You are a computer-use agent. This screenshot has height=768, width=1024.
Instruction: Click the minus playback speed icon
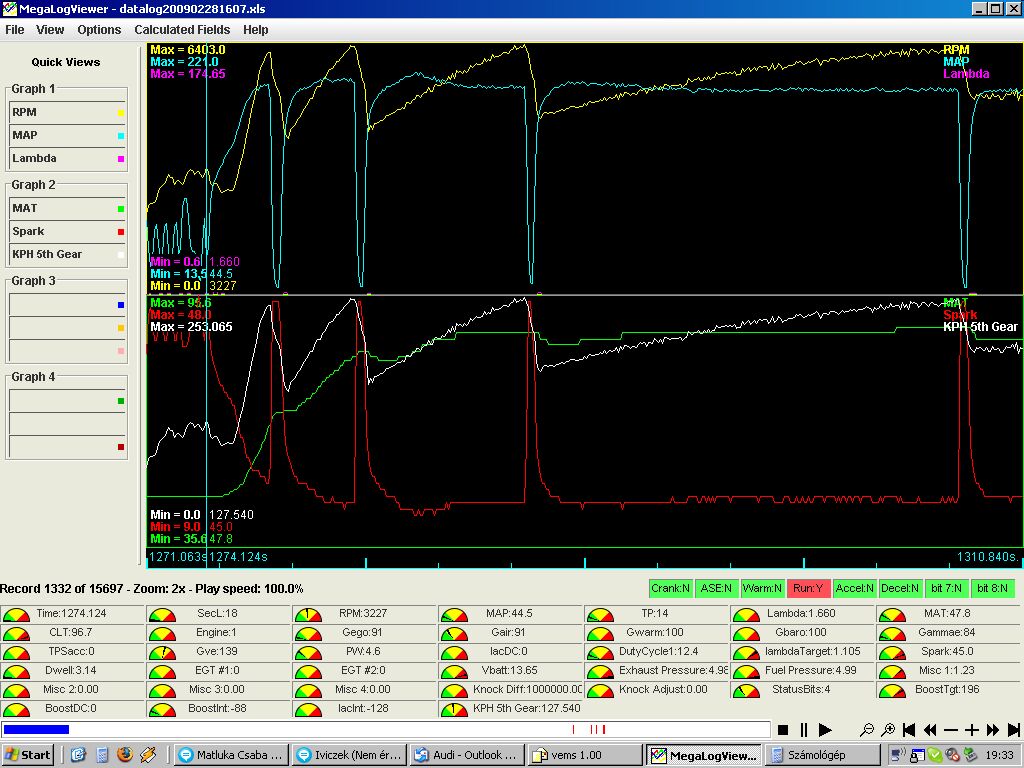click(x=951, y=731)
